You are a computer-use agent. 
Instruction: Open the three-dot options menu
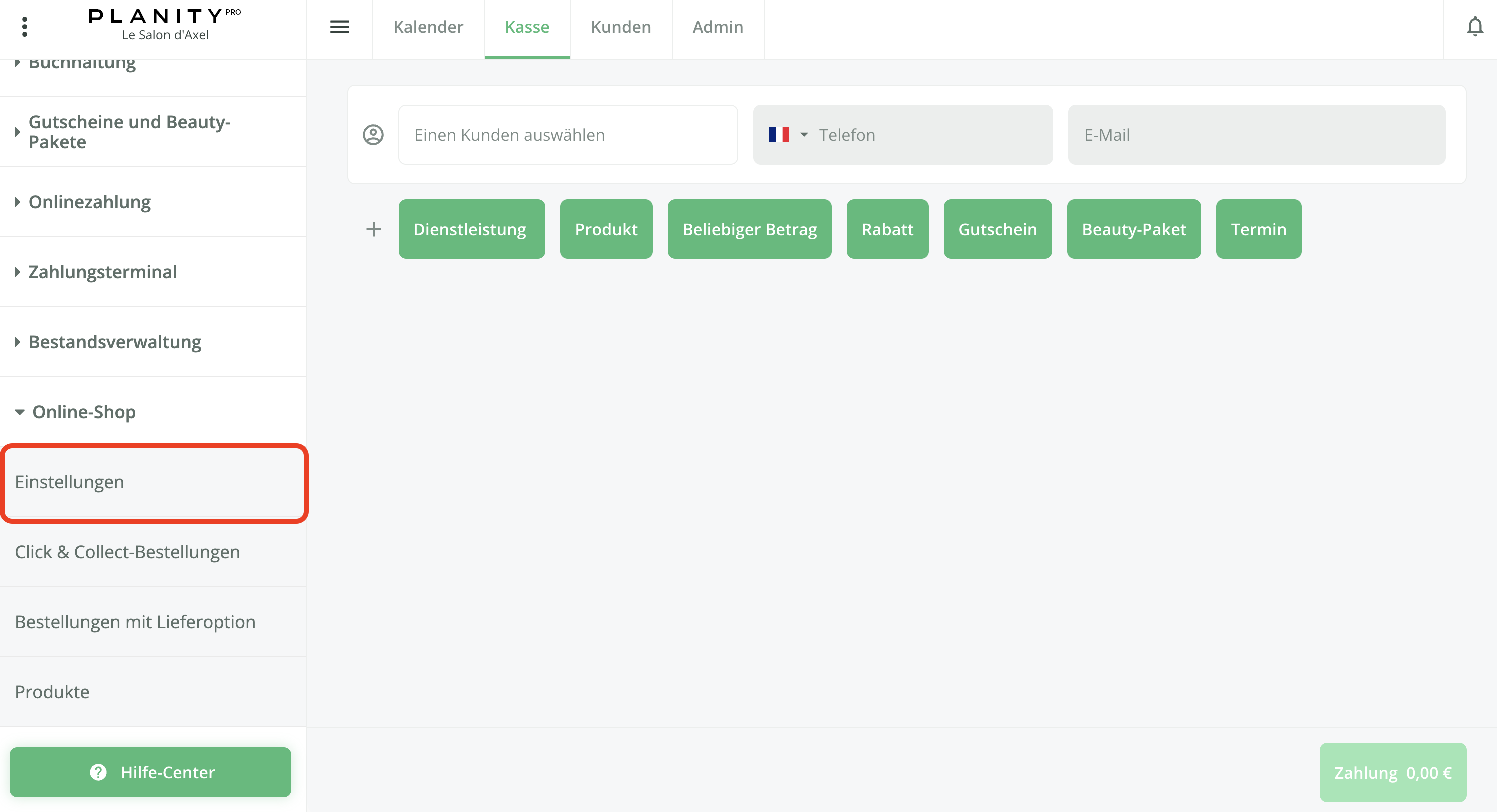click(24, 26)
